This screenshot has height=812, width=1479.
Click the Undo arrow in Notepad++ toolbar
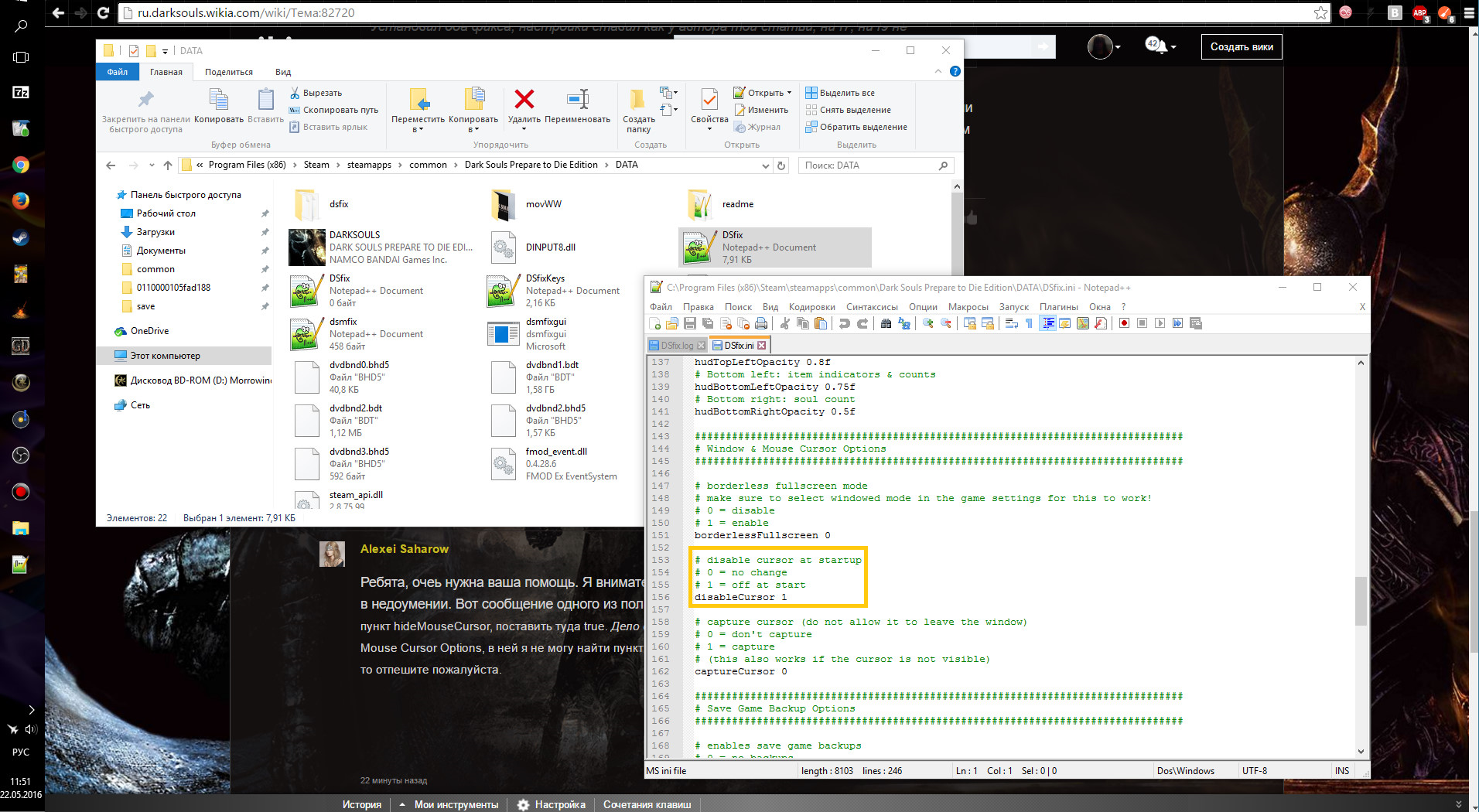pyautogui.click(x=844, y=323)
